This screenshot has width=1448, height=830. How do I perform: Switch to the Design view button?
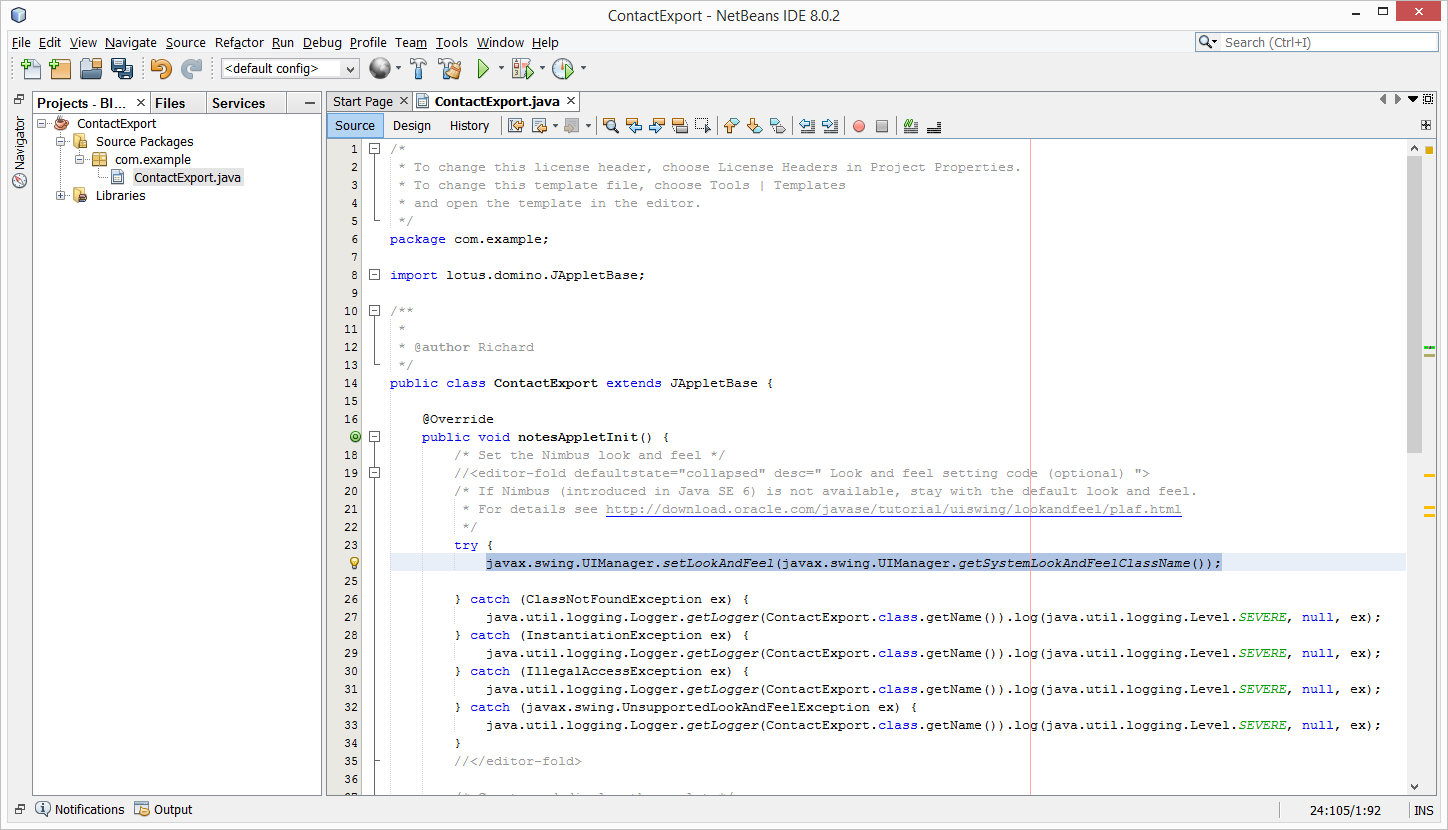[x=411, y=126]
